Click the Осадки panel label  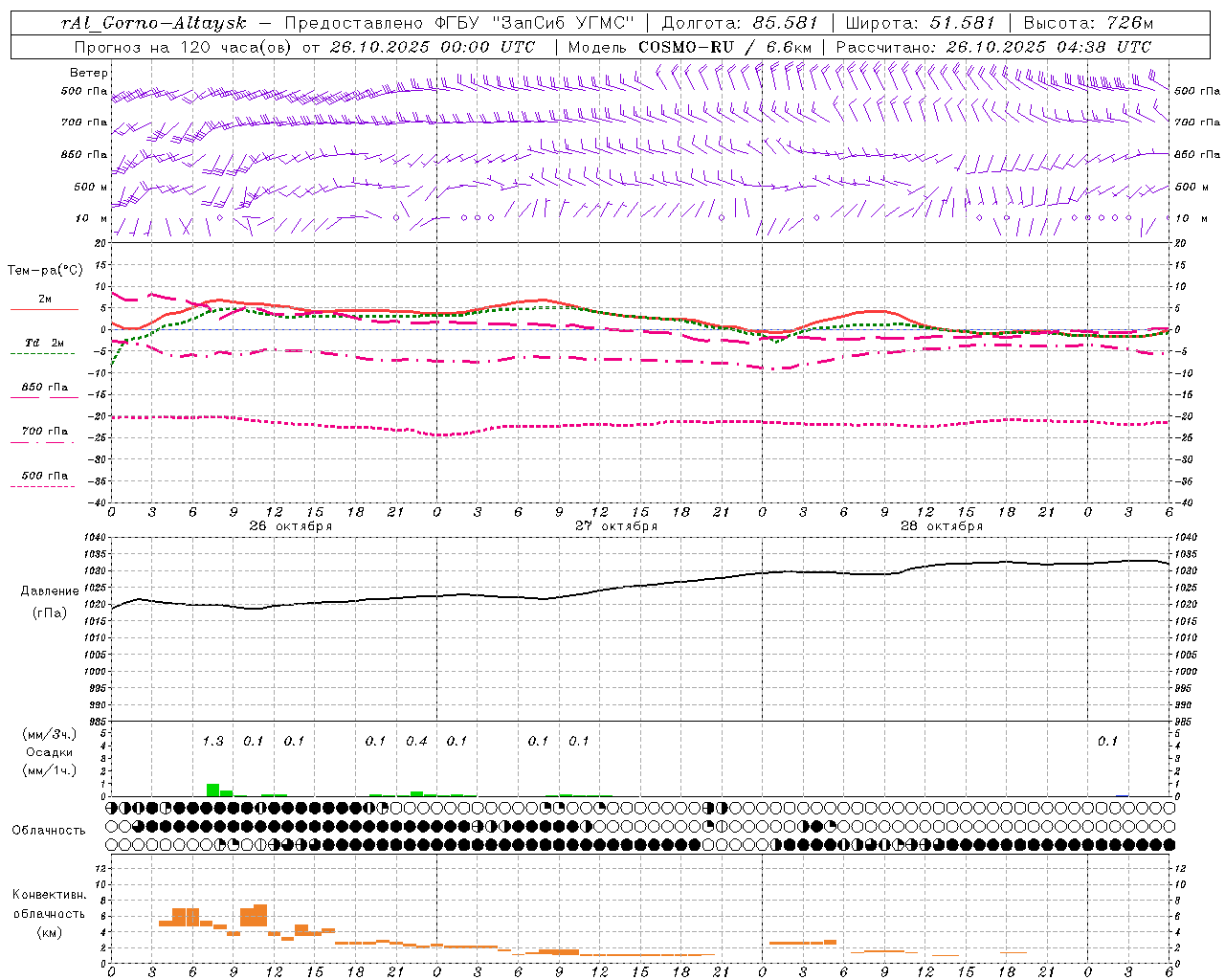tap(49, 752)
